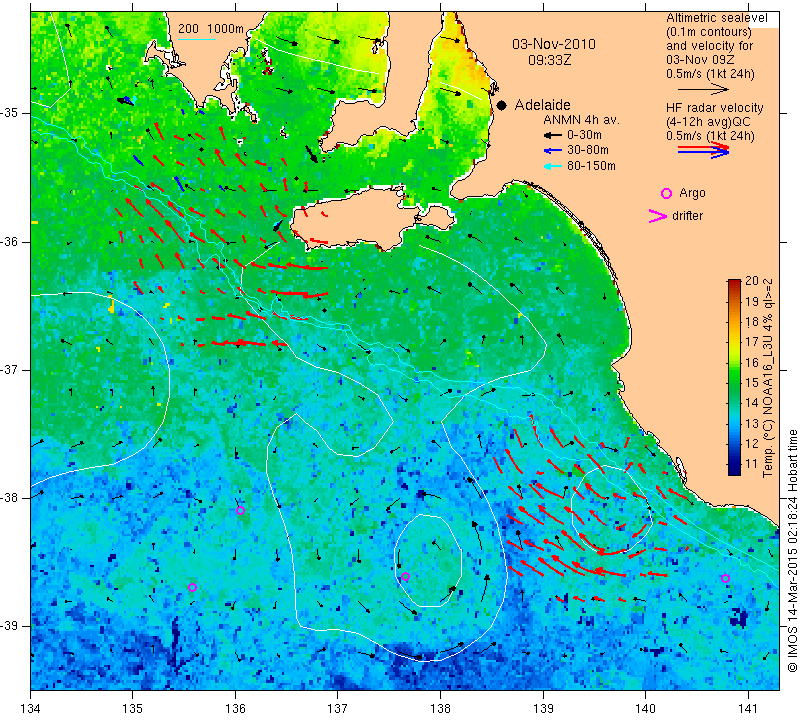The width and height of the screenshot is (800, 720).
Task: Click the 'HF radar velocity' legend text
Action: point(714,108)
